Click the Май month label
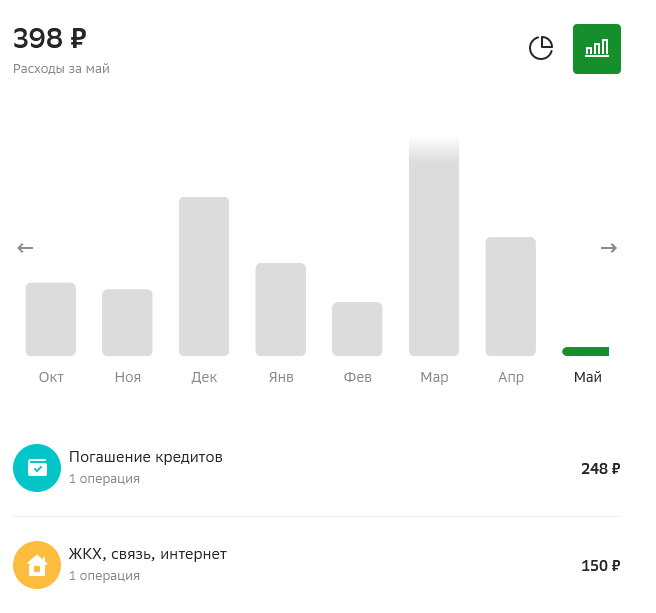Viewport: 656px width, 613px height. [588, 377]
